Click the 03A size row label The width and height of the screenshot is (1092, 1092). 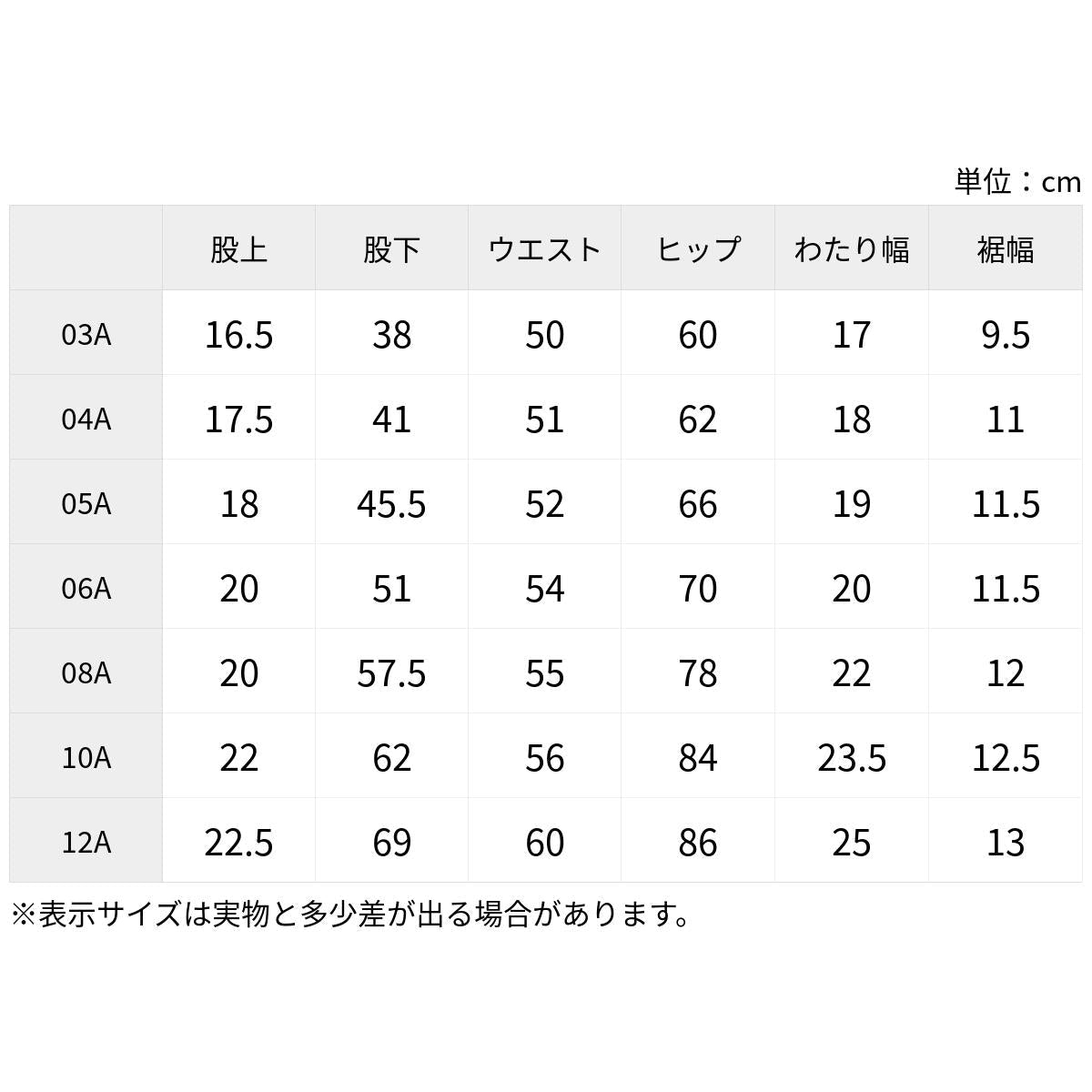[86, 334]
